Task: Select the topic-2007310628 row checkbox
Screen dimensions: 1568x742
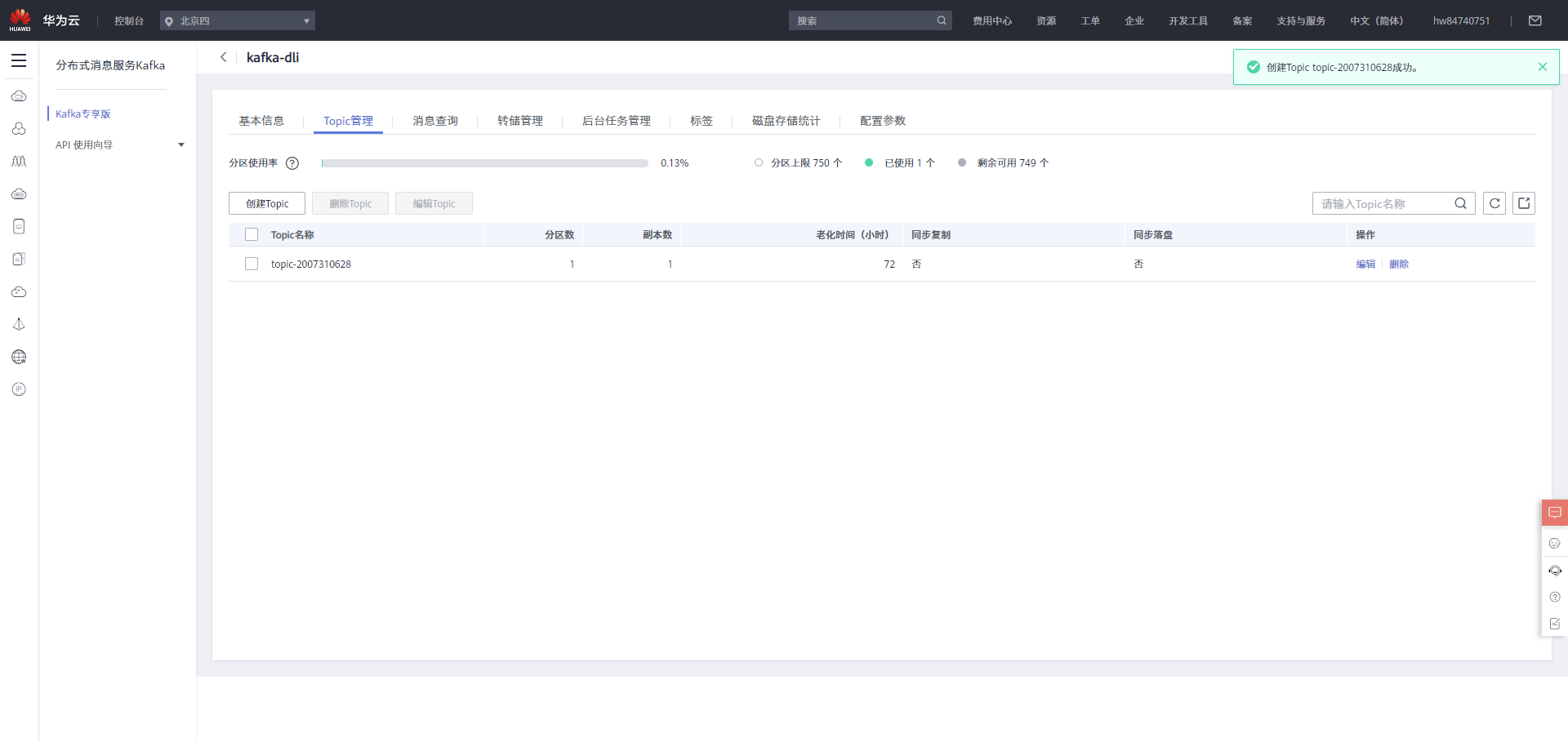Action: pyautogui.click(x=252, y=264)
